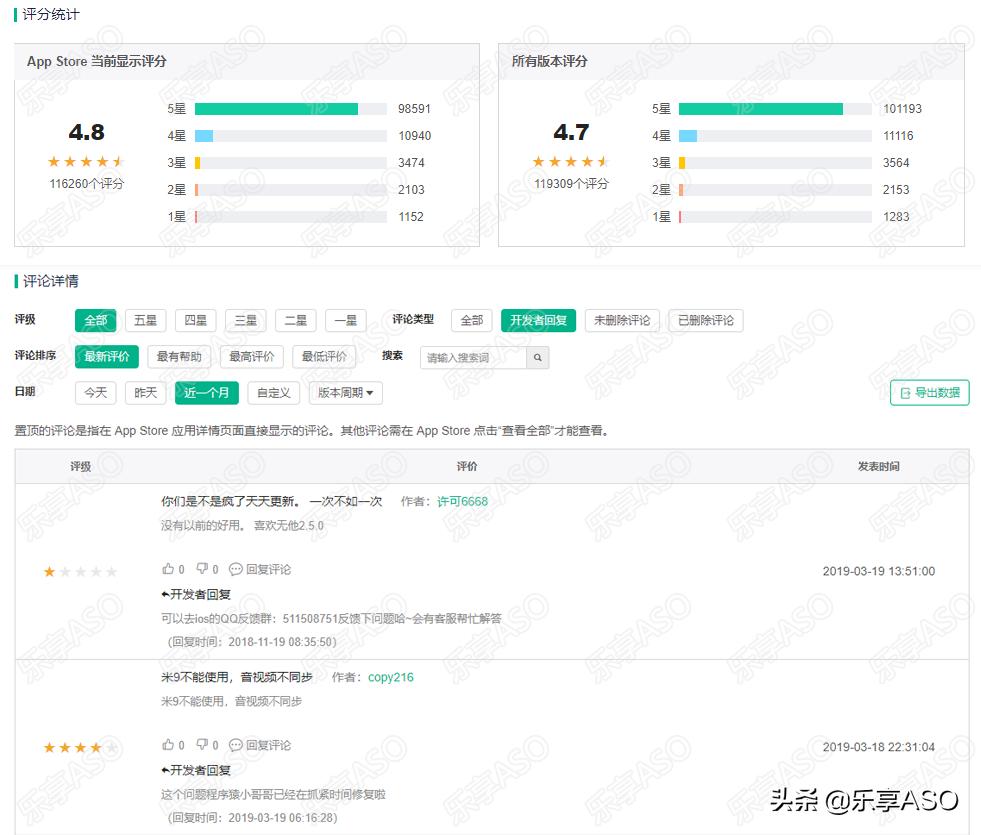Select the 自定义 date option

272,392
